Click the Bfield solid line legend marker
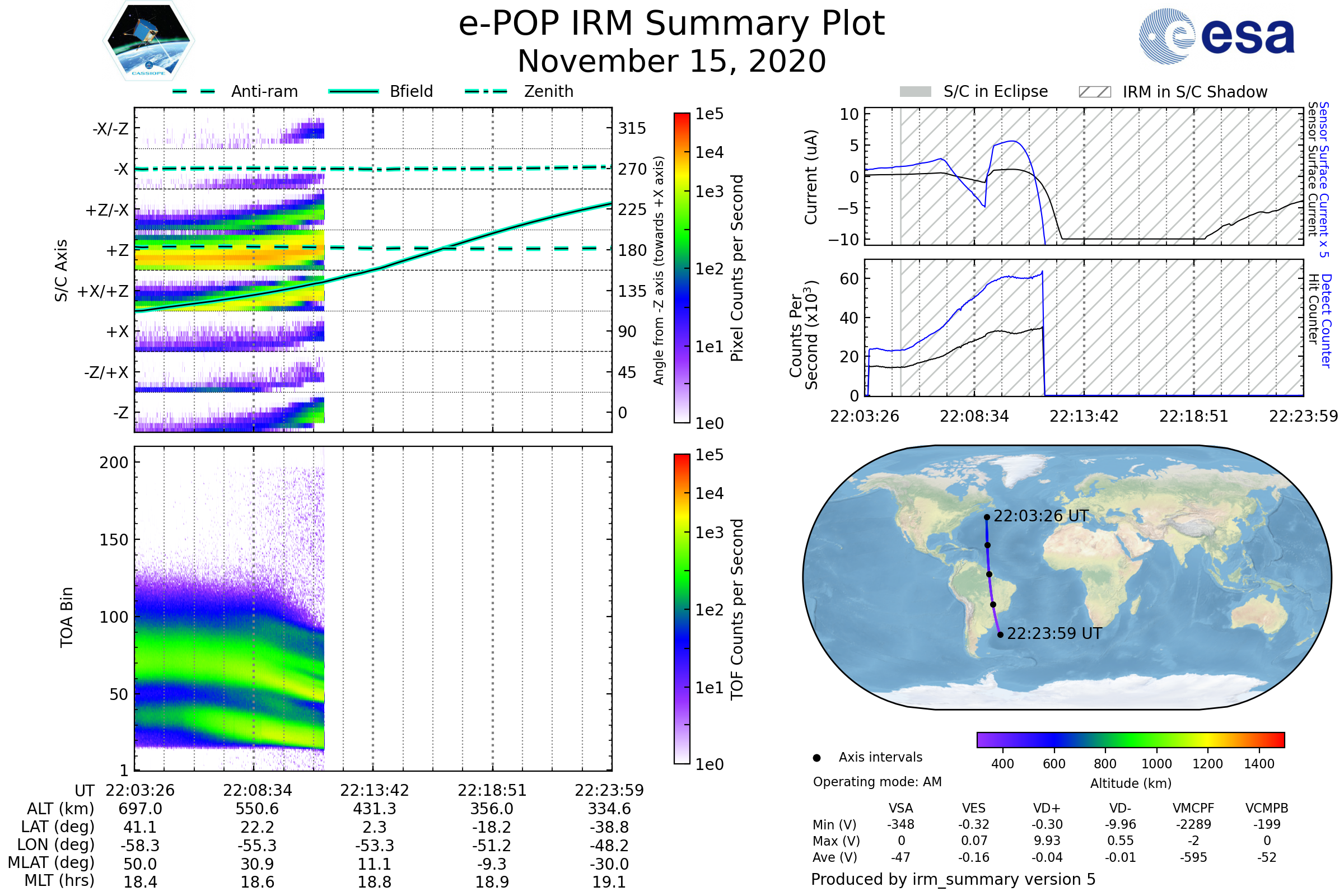 click(x=354, y=91)
